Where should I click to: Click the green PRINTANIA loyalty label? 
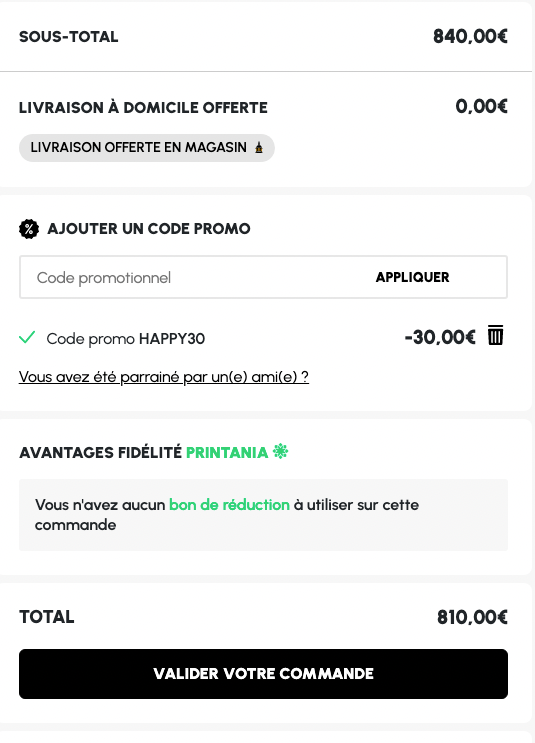pos(227,453)
